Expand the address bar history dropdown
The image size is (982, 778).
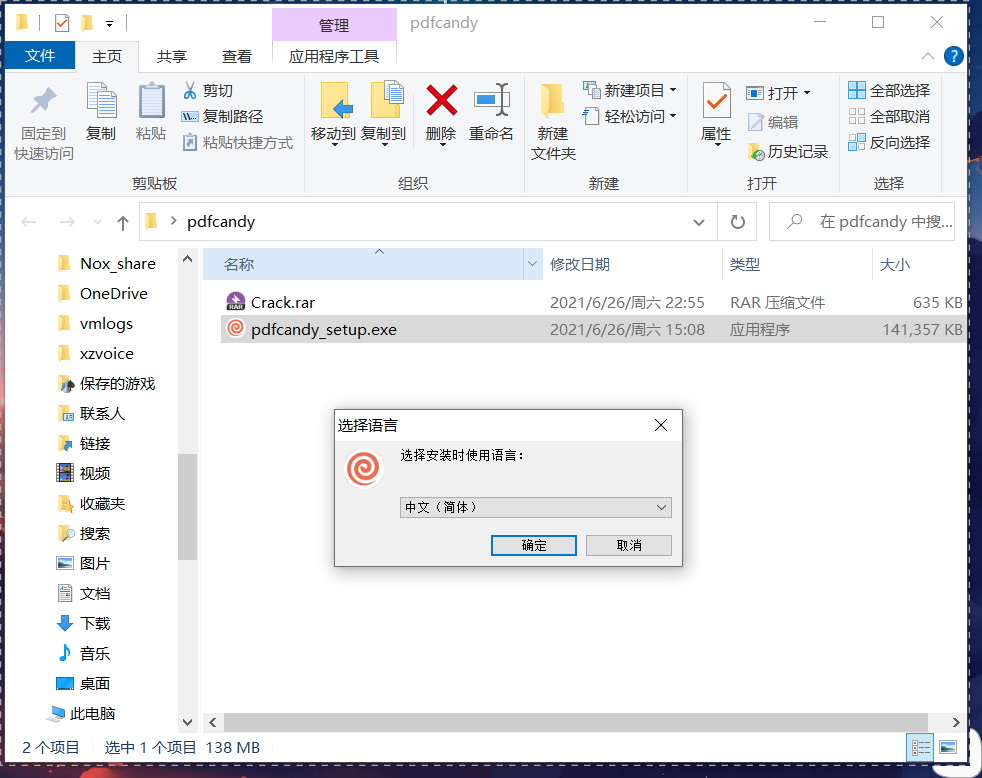[x=699, y=222]
